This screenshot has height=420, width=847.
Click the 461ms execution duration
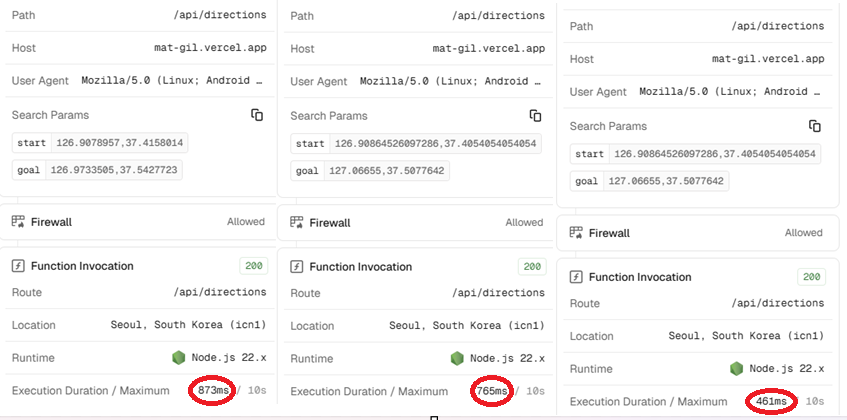pyautogui.click(x=771, y=402)
